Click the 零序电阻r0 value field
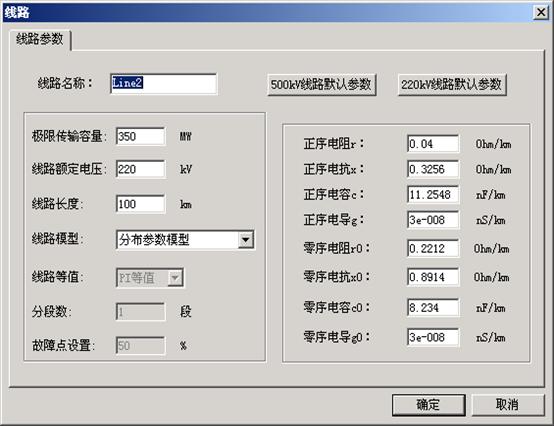 (433, 248)
